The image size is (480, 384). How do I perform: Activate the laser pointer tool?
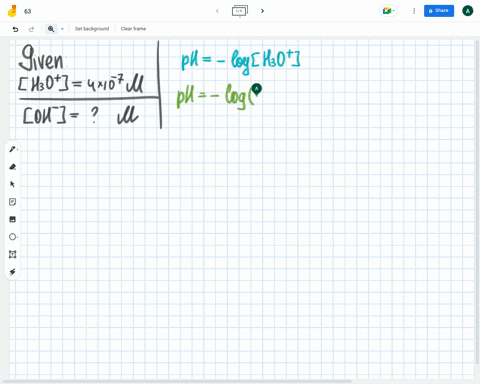[13, 272]
